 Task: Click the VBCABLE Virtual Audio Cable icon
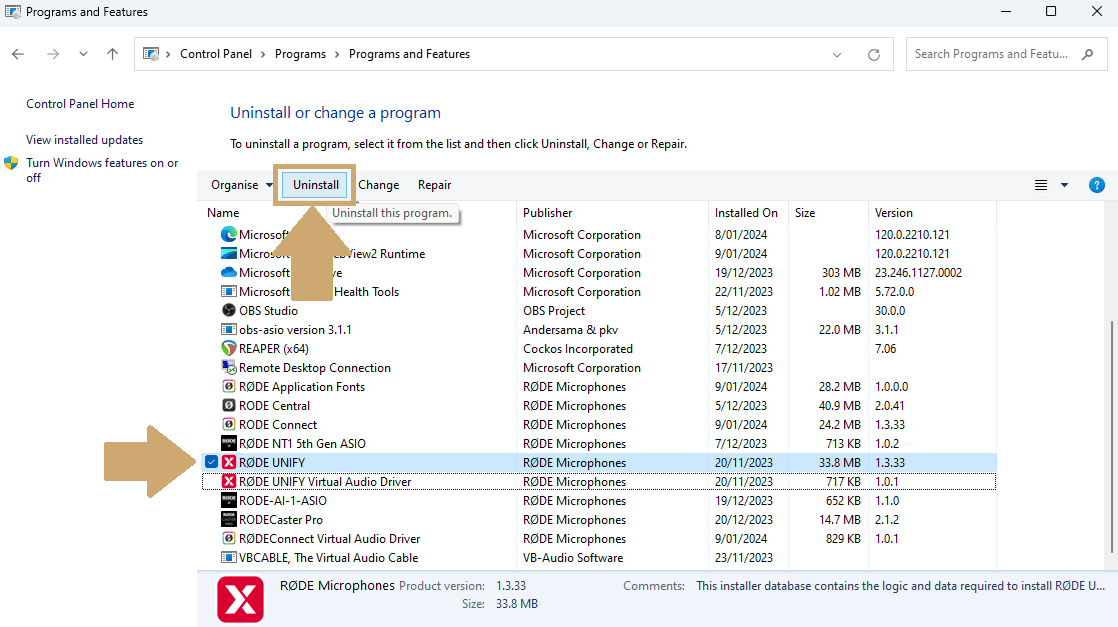228,558
